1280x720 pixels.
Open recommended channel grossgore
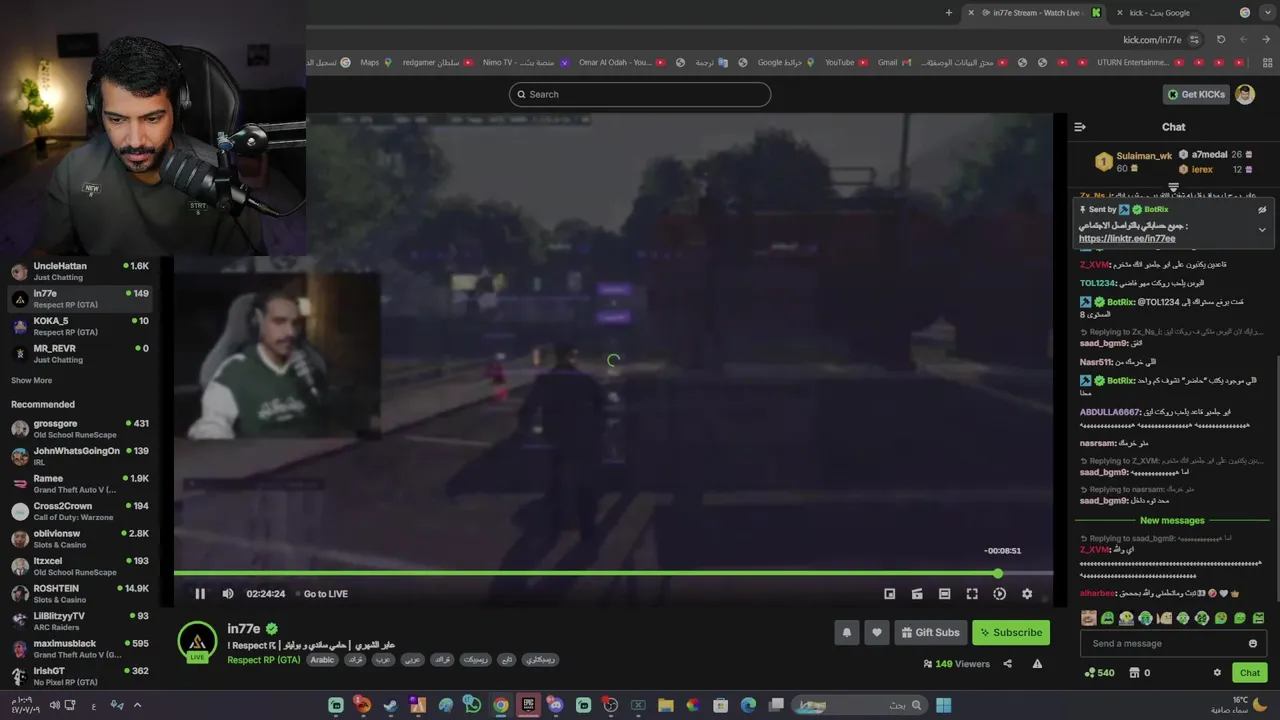point(80,429)
